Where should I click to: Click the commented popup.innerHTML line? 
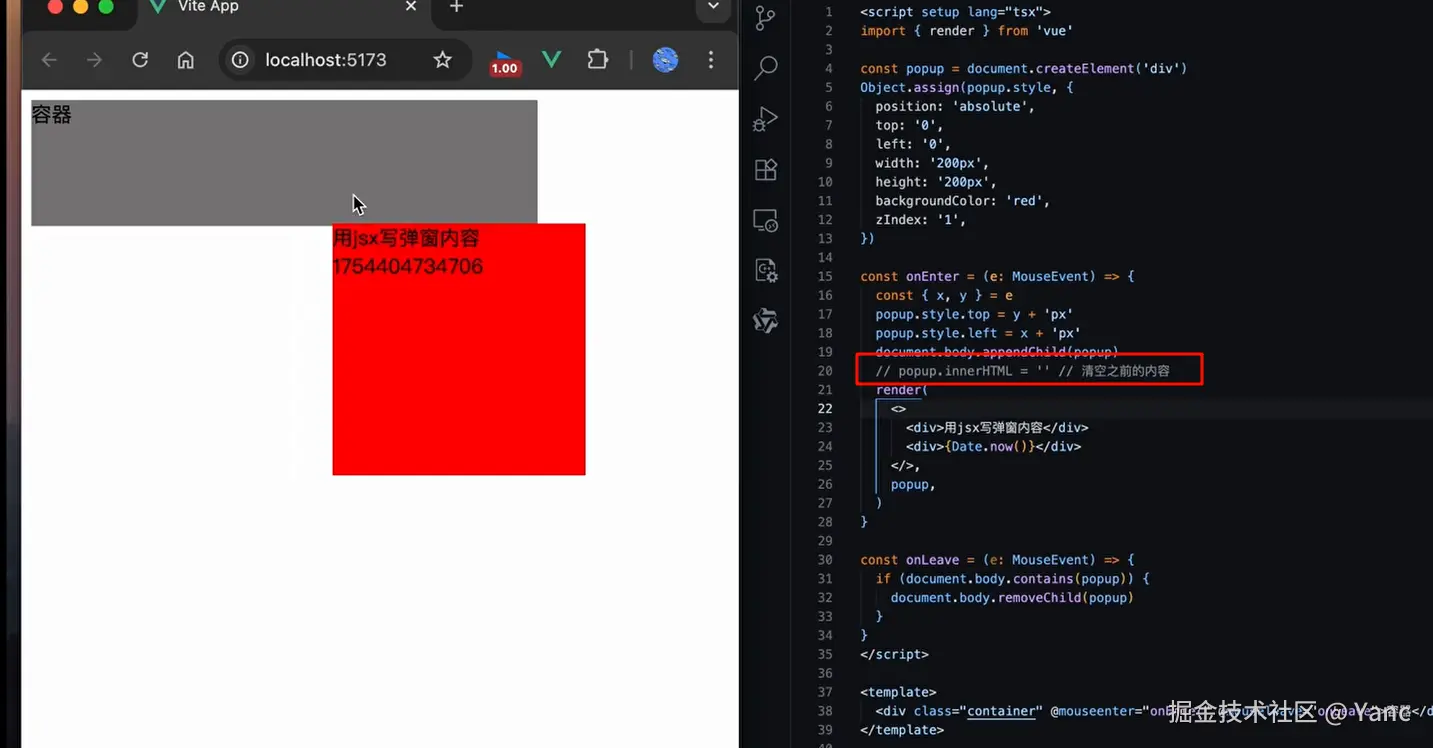pyautogui.click(x=1022, y=371)
